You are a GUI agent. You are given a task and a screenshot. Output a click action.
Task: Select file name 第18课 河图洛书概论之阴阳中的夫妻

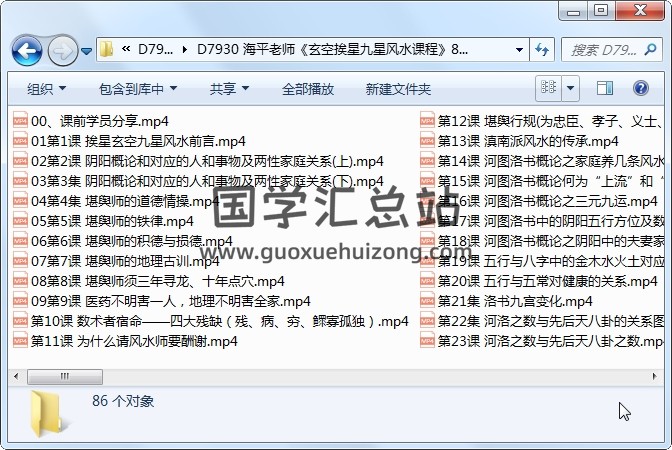coord(550,241)
